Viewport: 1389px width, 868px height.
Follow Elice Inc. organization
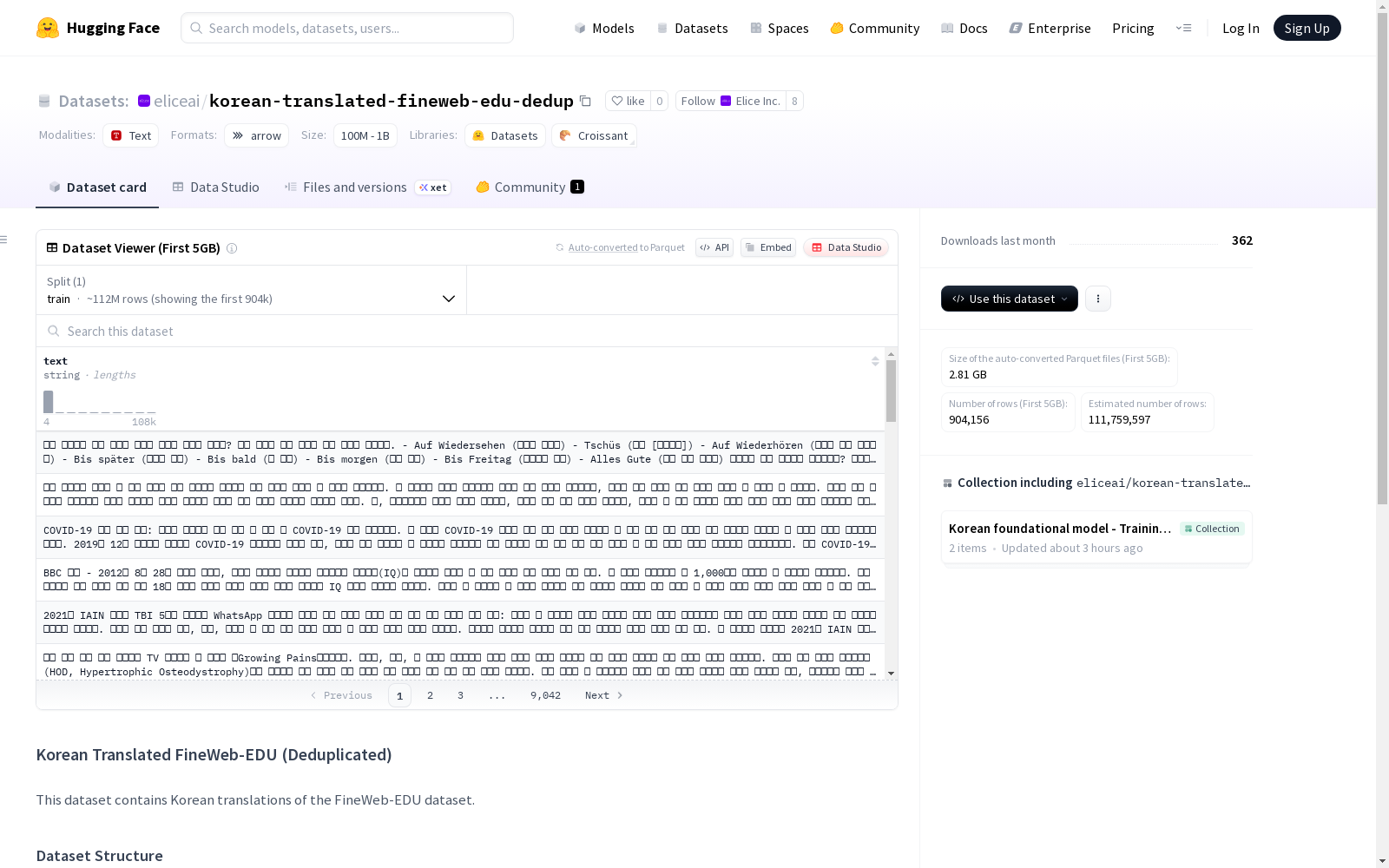730,101
